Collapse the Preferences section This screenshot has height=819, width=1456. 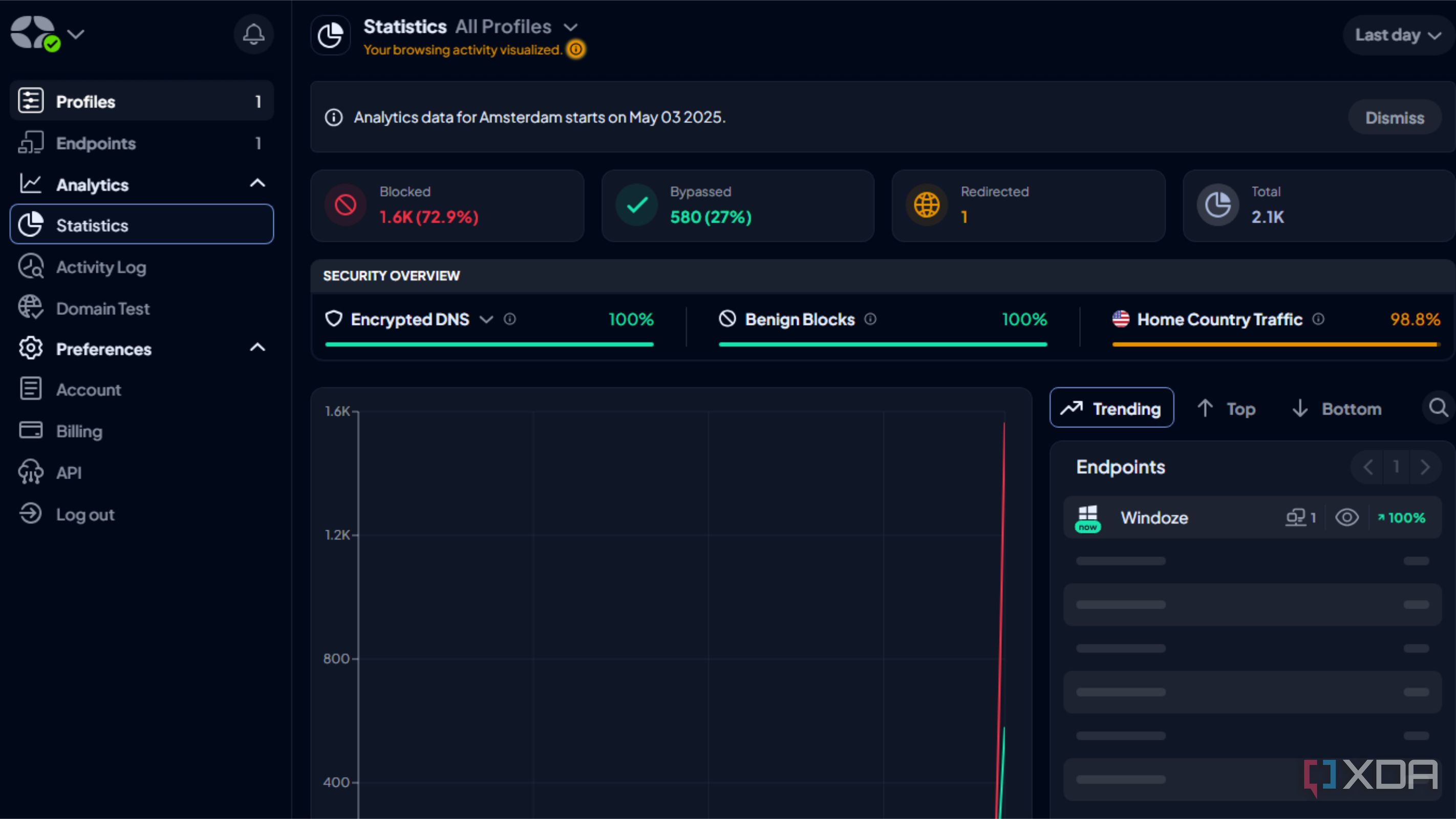point(257,348)
